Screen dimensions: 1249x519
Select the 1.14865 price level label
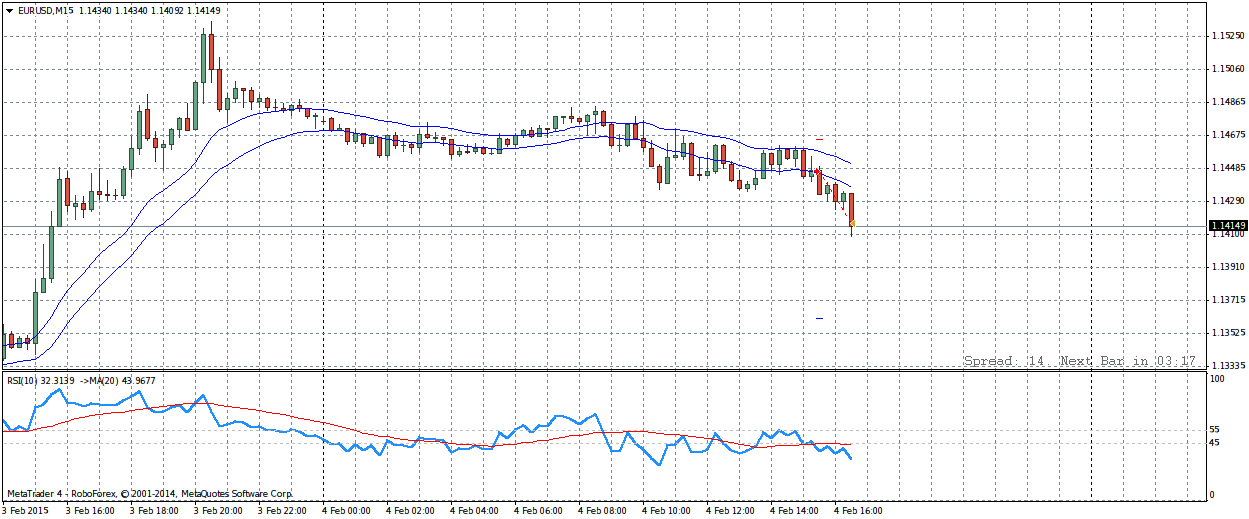click(1227, 102)
